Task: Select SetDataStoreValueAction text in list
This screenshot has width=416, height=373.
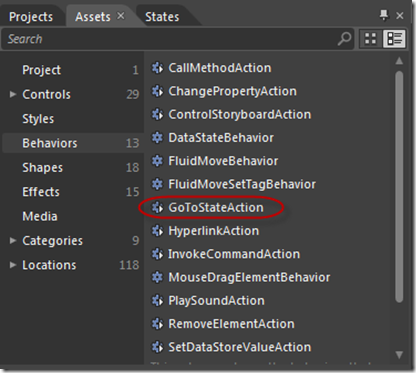Action: [x=240, y=347]
